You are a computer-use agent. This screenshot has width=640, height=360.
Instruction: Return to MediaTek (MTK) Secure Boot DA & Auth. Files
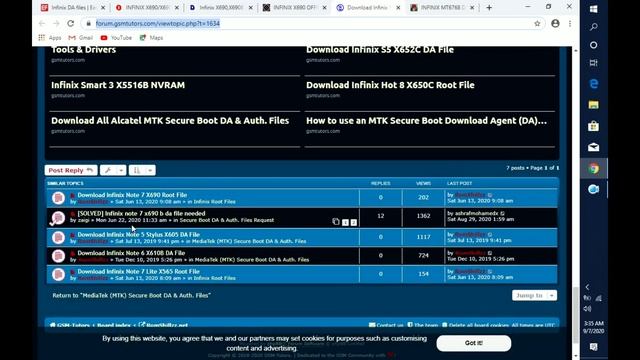tap(131, 295)
